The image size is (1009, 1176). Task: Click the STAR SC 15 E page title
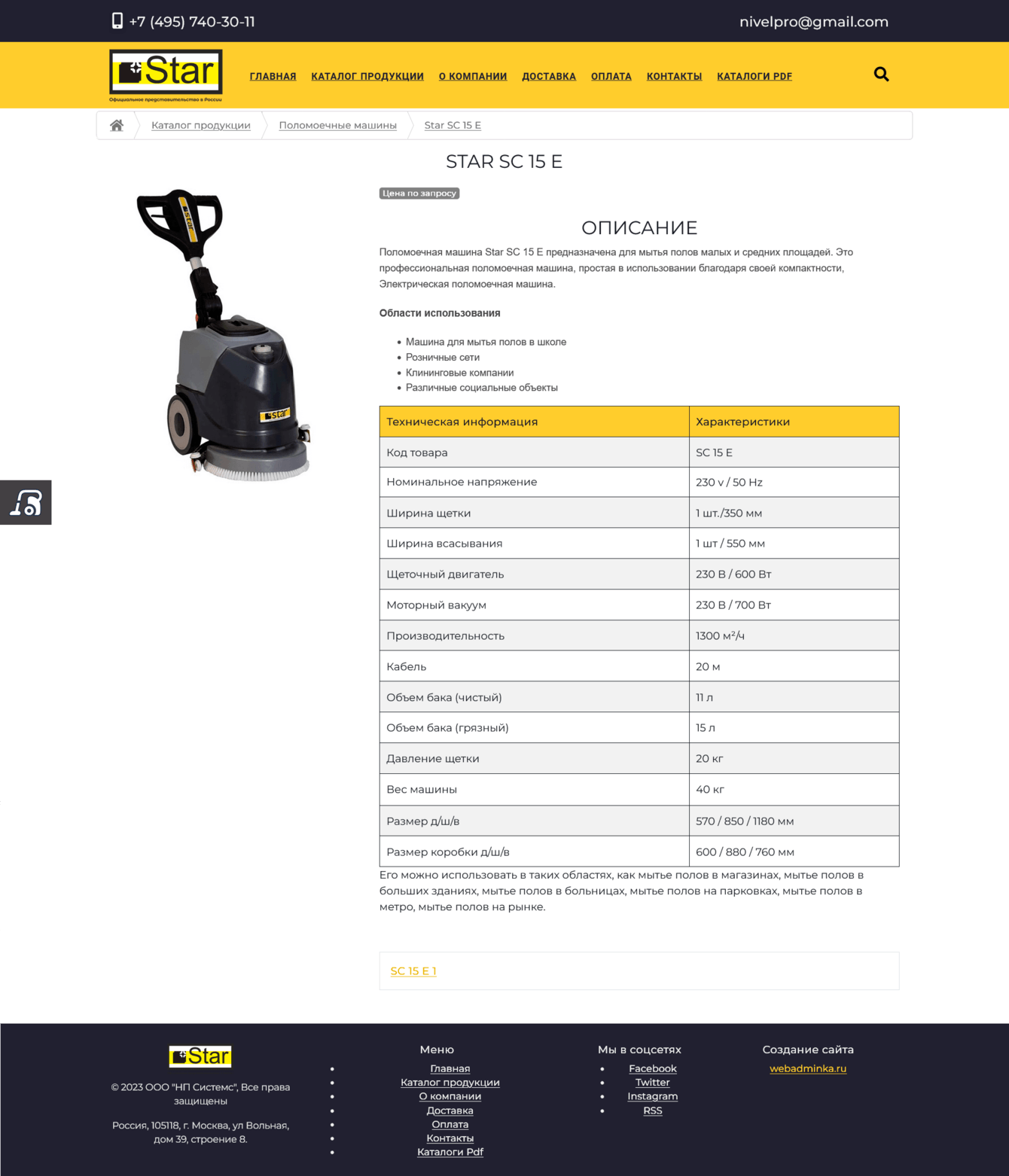[x=504, y=162]
